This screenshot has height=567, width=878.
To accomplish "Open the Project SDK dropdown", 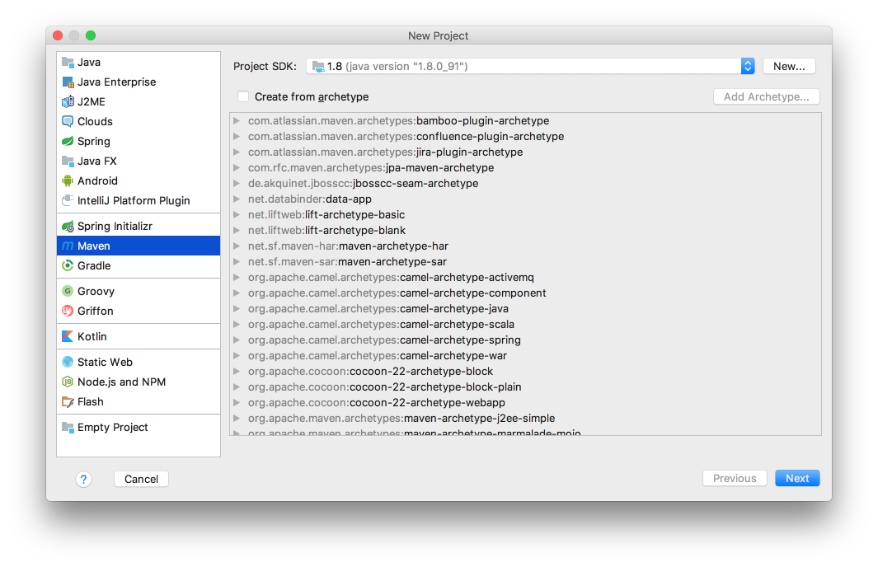I will click(747, 66).
